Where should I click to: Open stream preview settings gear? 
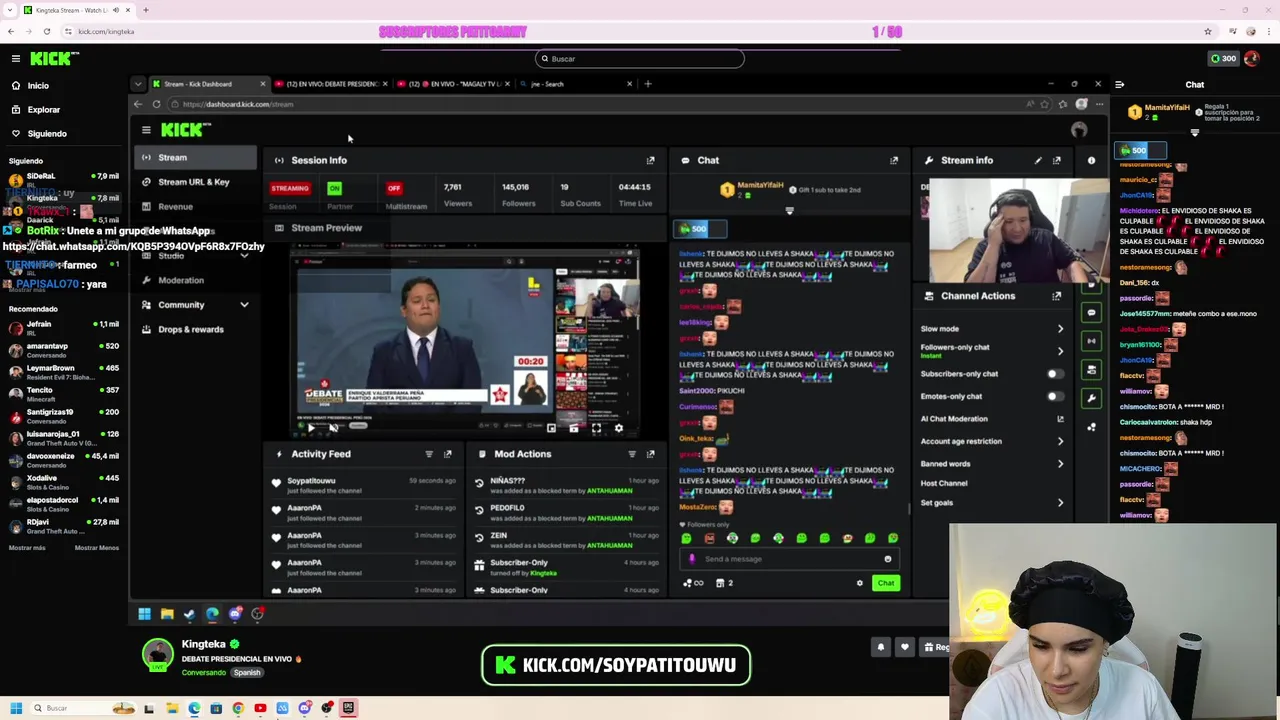[x=619, y=428]
